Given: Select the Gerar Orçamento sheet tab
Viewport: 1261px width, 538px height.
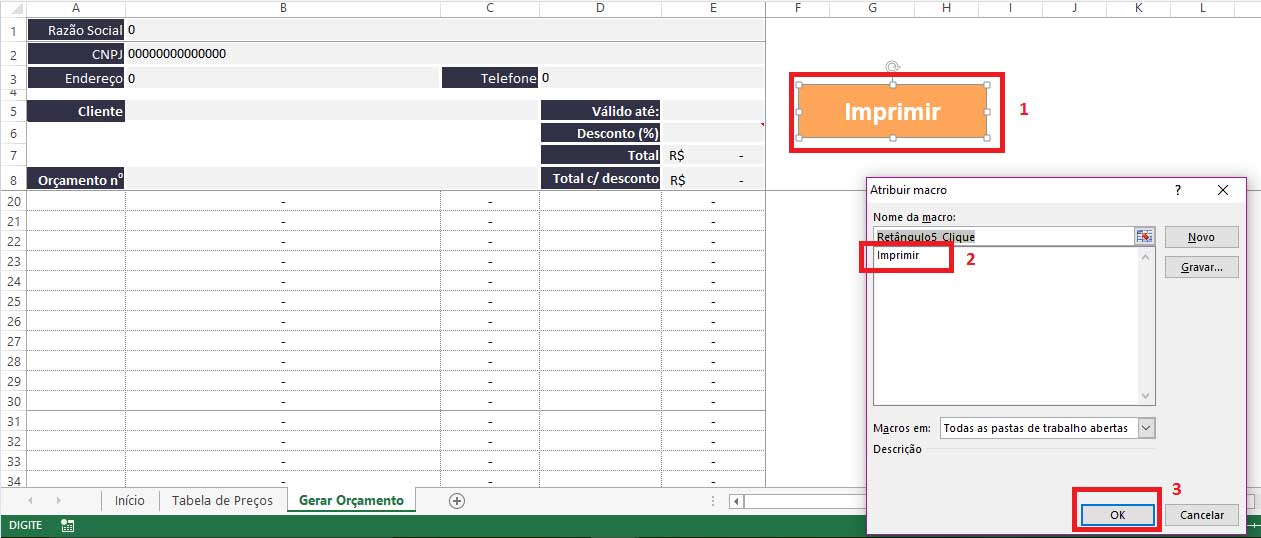Looking at the screenshot, I should [x=350, y=501].
